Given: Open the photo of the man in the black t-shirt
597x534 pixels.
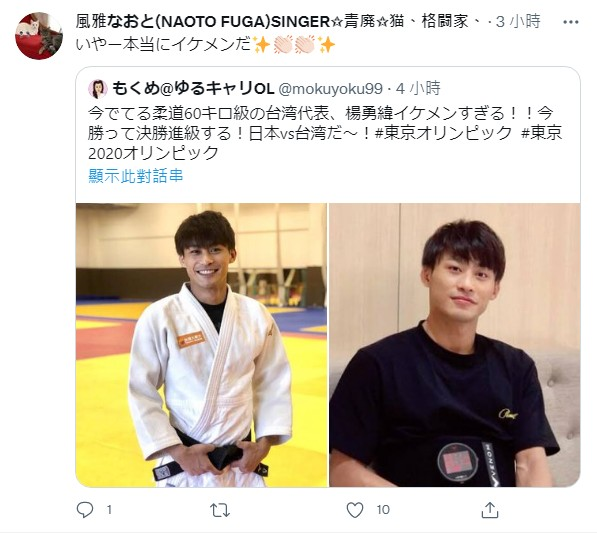Looking at the screenshot, I should click(455, 345).
